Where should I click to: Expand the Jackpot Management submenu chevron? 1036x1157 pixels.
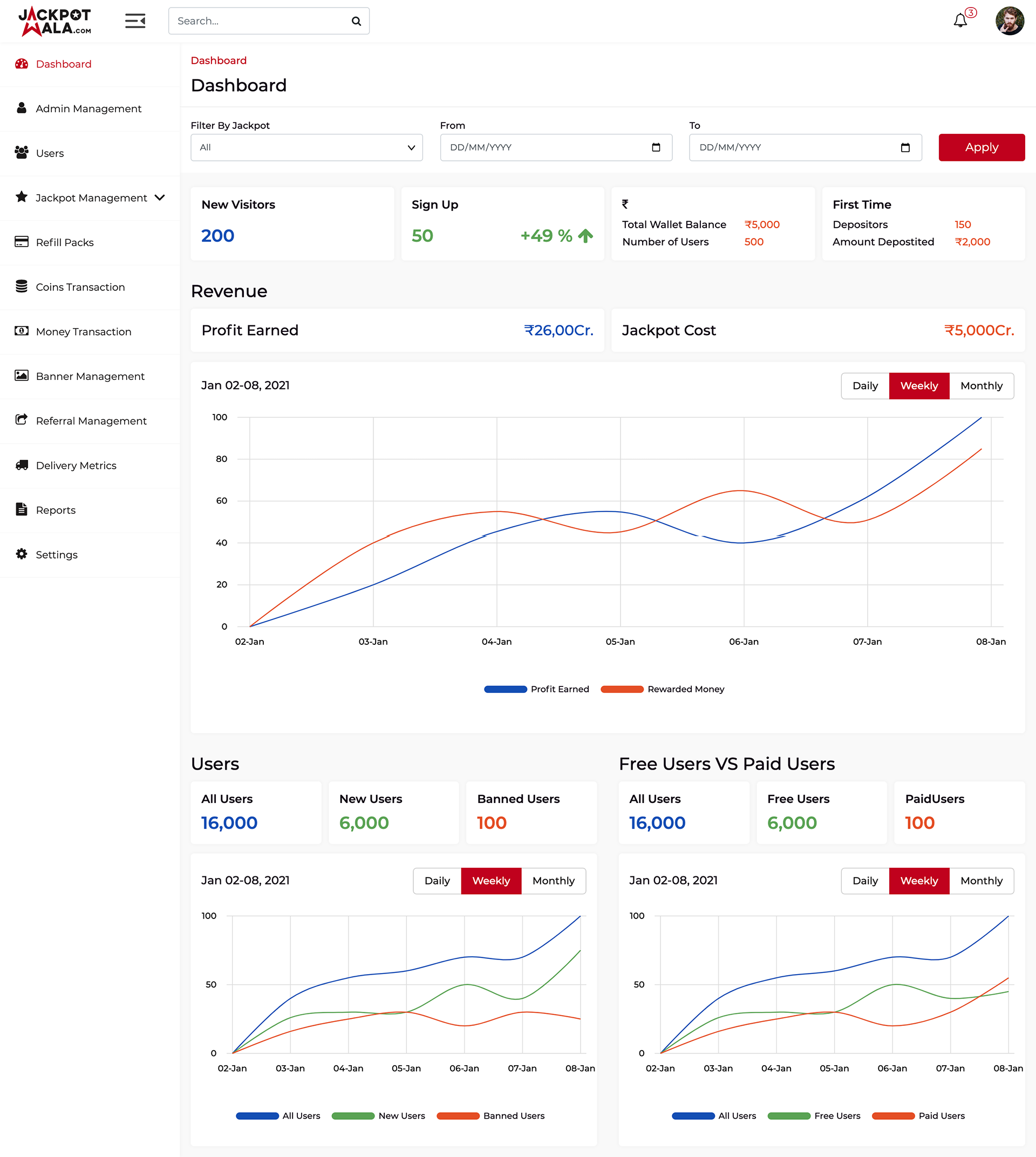[160, 198]
